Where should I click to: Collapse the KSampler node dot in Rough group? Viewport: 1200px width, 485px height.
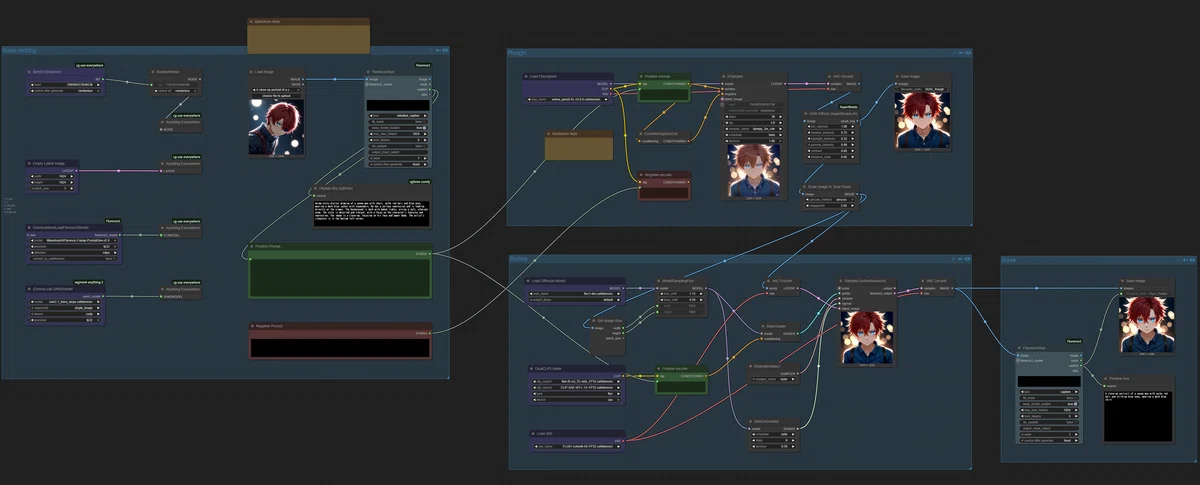tap(724, 76)
